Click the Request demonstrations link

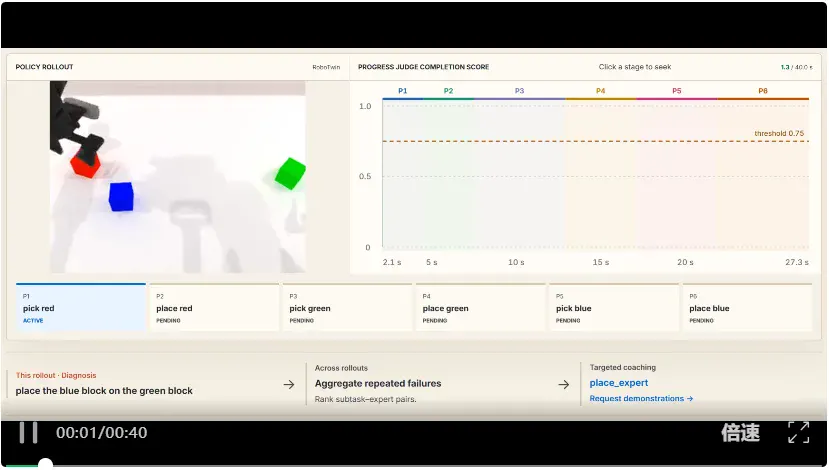pyautogui.click(x=641, y=399)
